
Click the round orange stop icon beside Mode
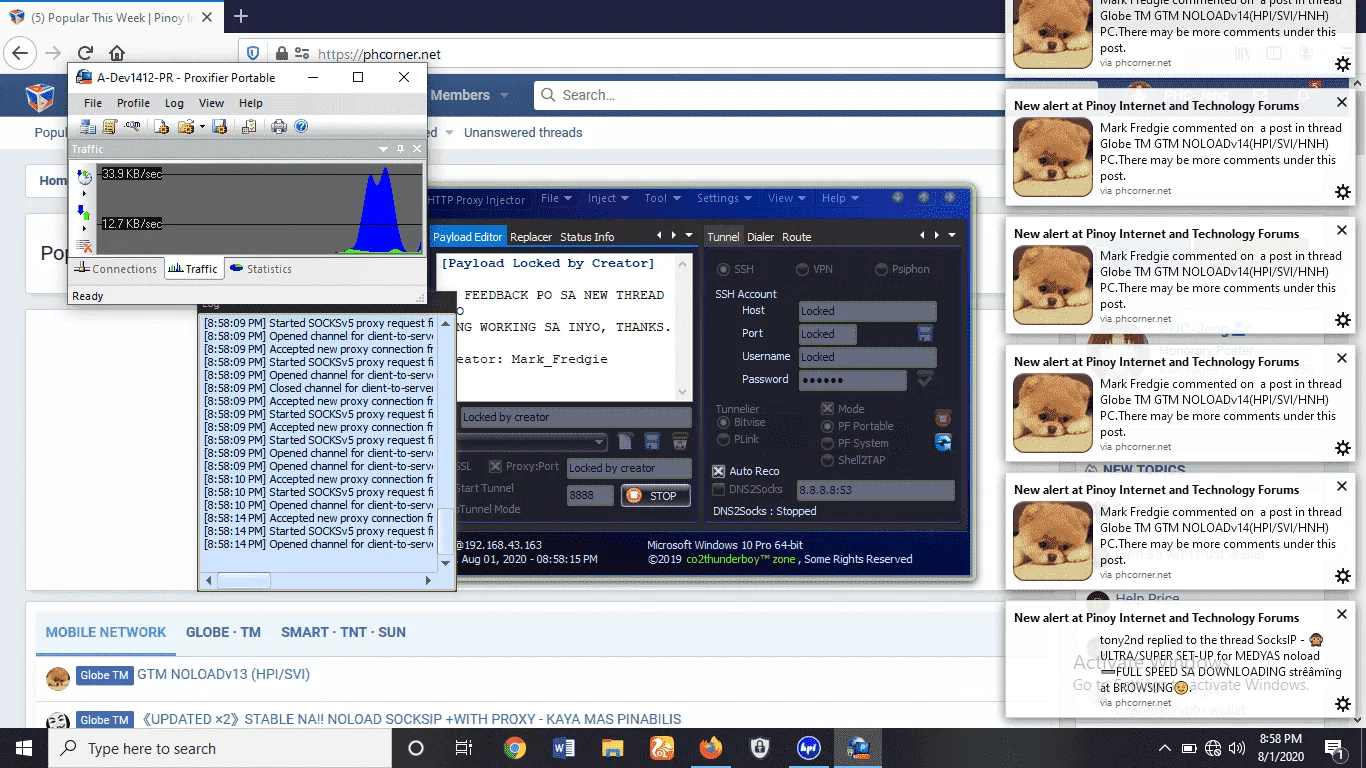pos(942,418)
